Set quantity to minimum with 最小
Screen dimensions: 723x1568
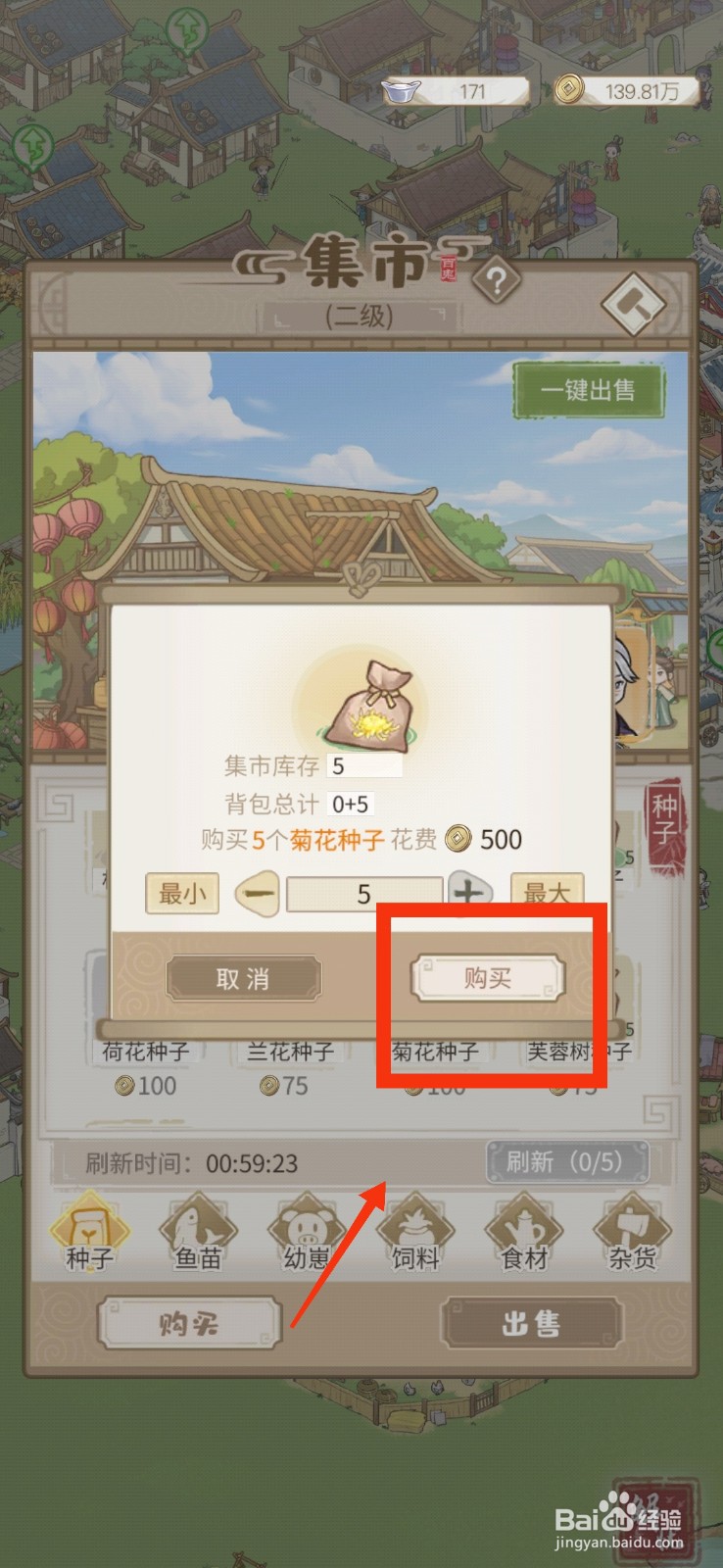pos(182,894)
